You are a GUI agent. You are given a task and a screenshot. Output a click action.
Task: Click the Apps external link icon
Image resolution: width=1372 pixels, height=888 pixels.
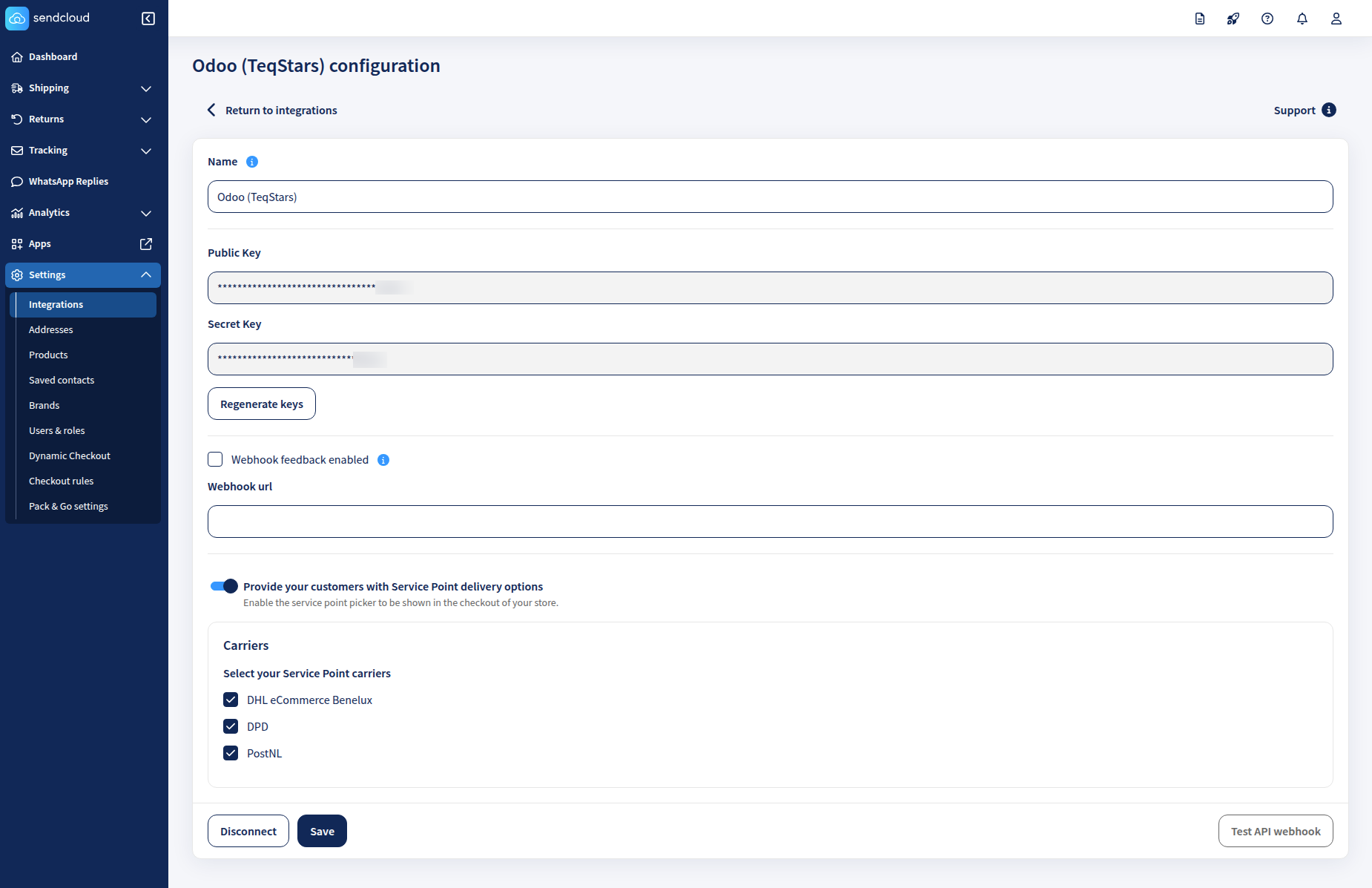click(146, 244)
